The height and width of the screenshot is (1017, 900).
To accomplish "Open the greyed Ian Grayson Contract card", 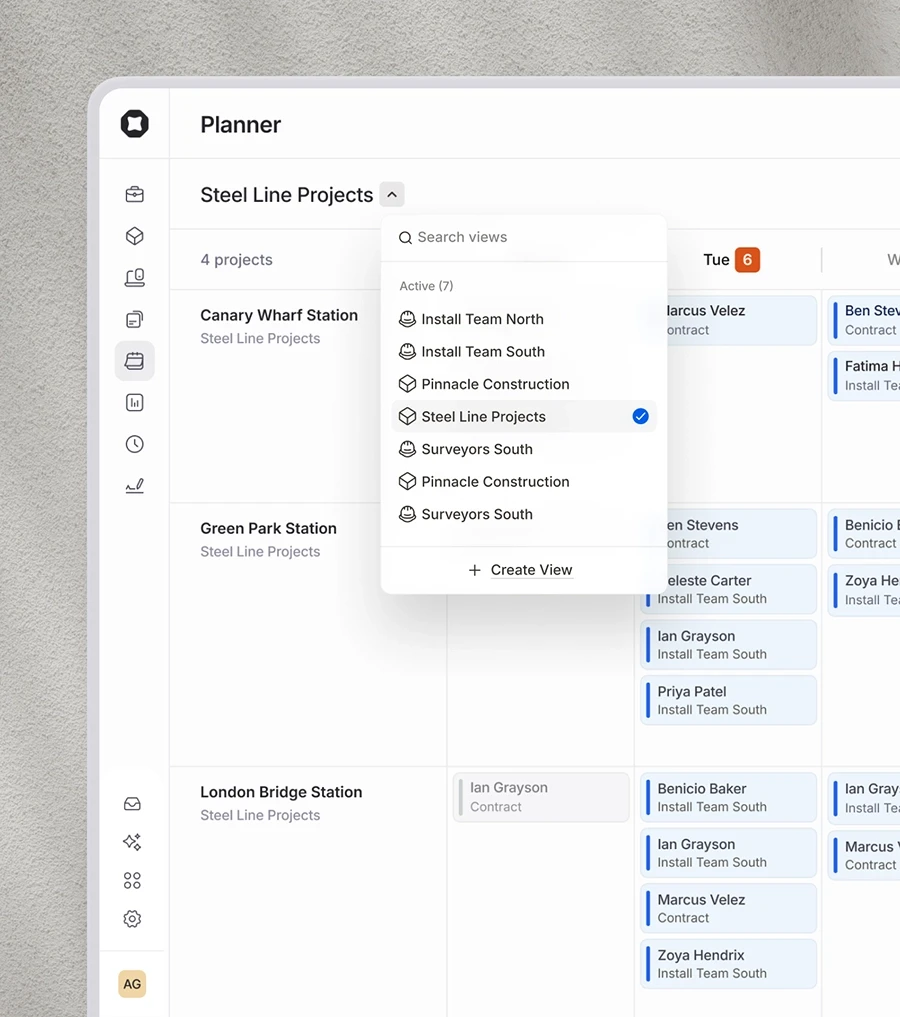I will click(541, 797).
